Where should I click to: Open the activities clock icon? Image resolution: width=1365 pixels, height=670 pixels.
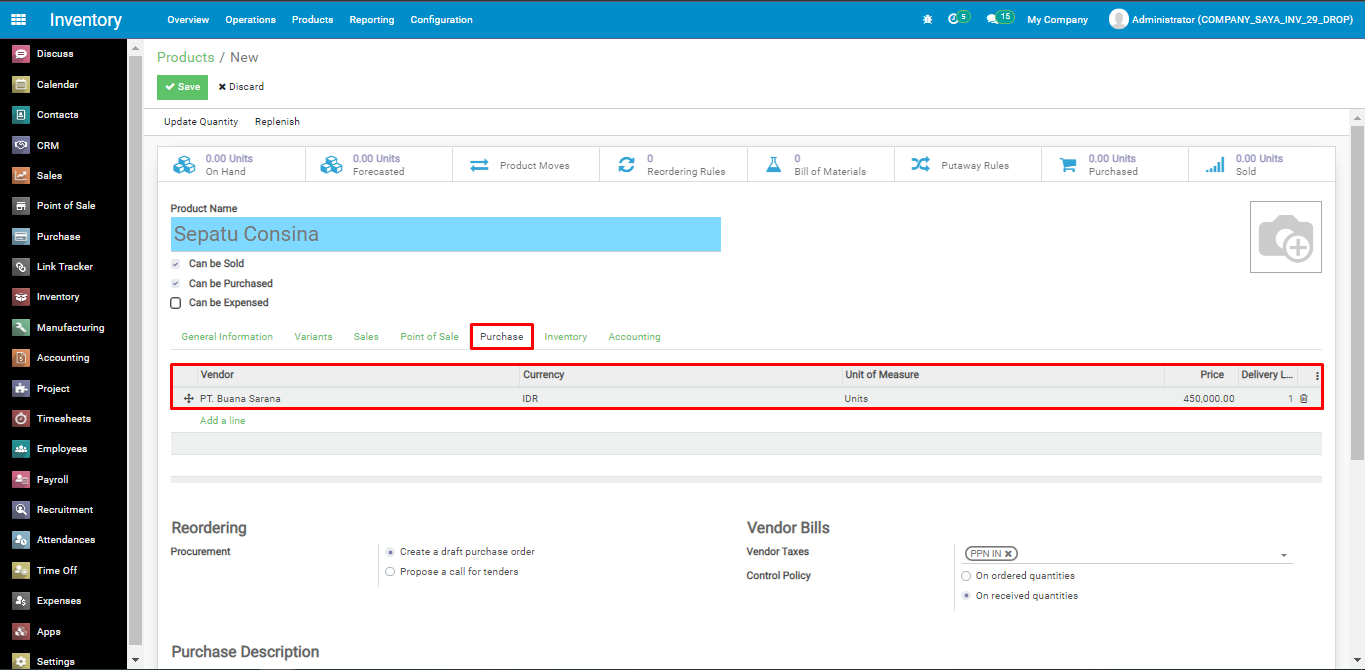pyautogui.click(x=954, y=19)
